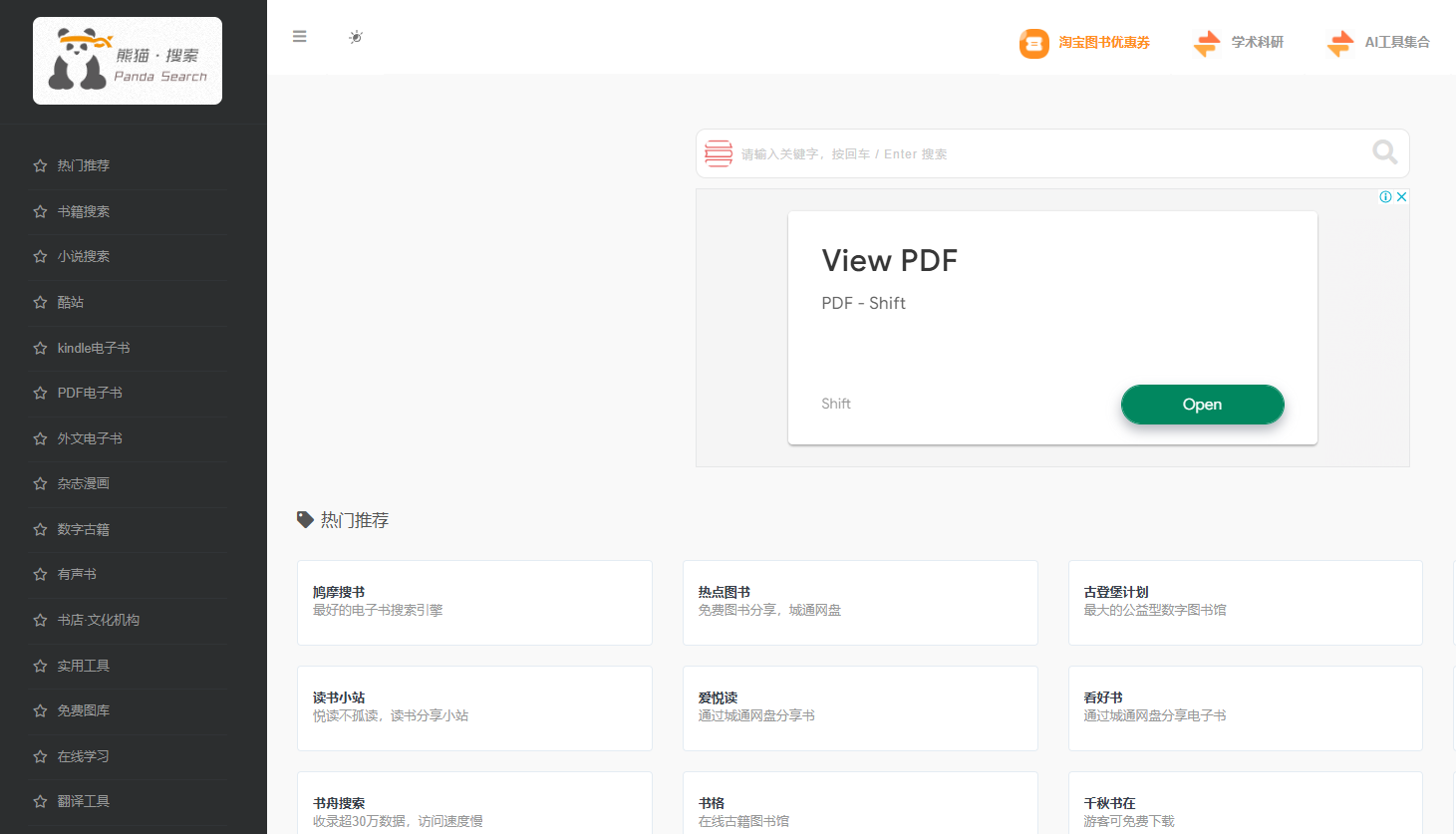Click the magnifier search icon

tap(1384, 152)
